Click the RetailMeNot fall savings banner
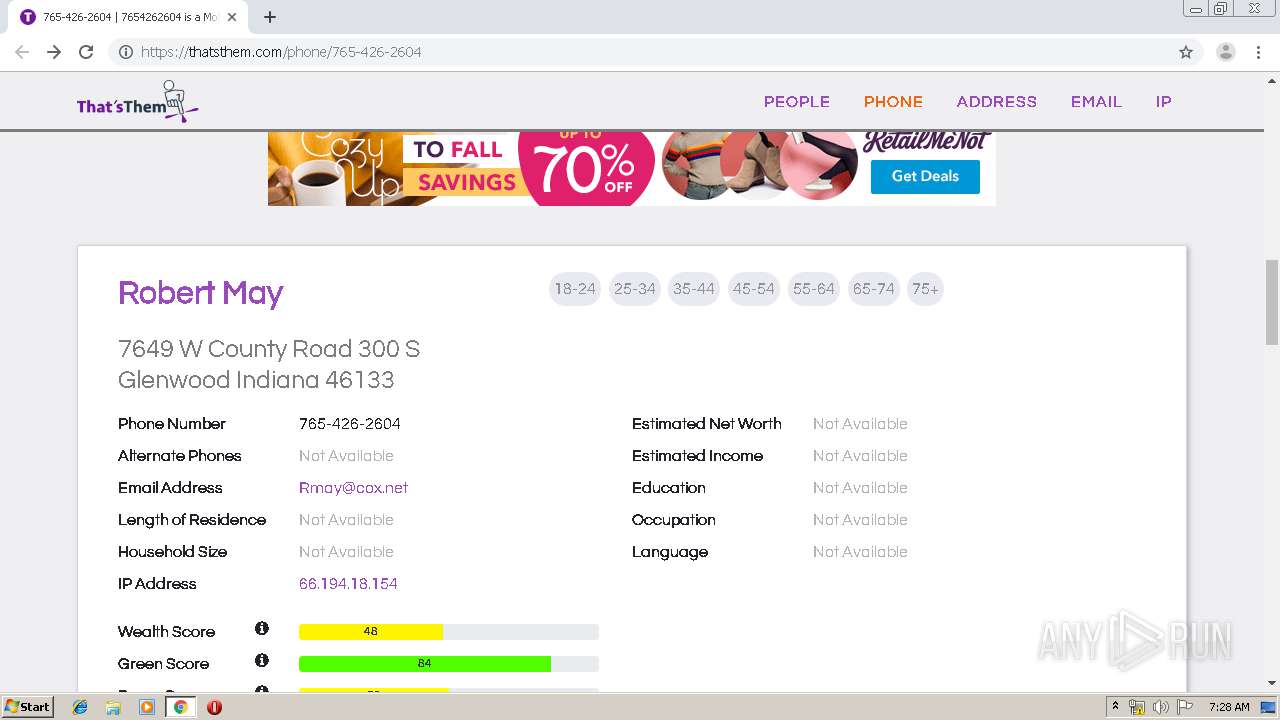This screenshot has height=720, width=1280. click(631, 169)
